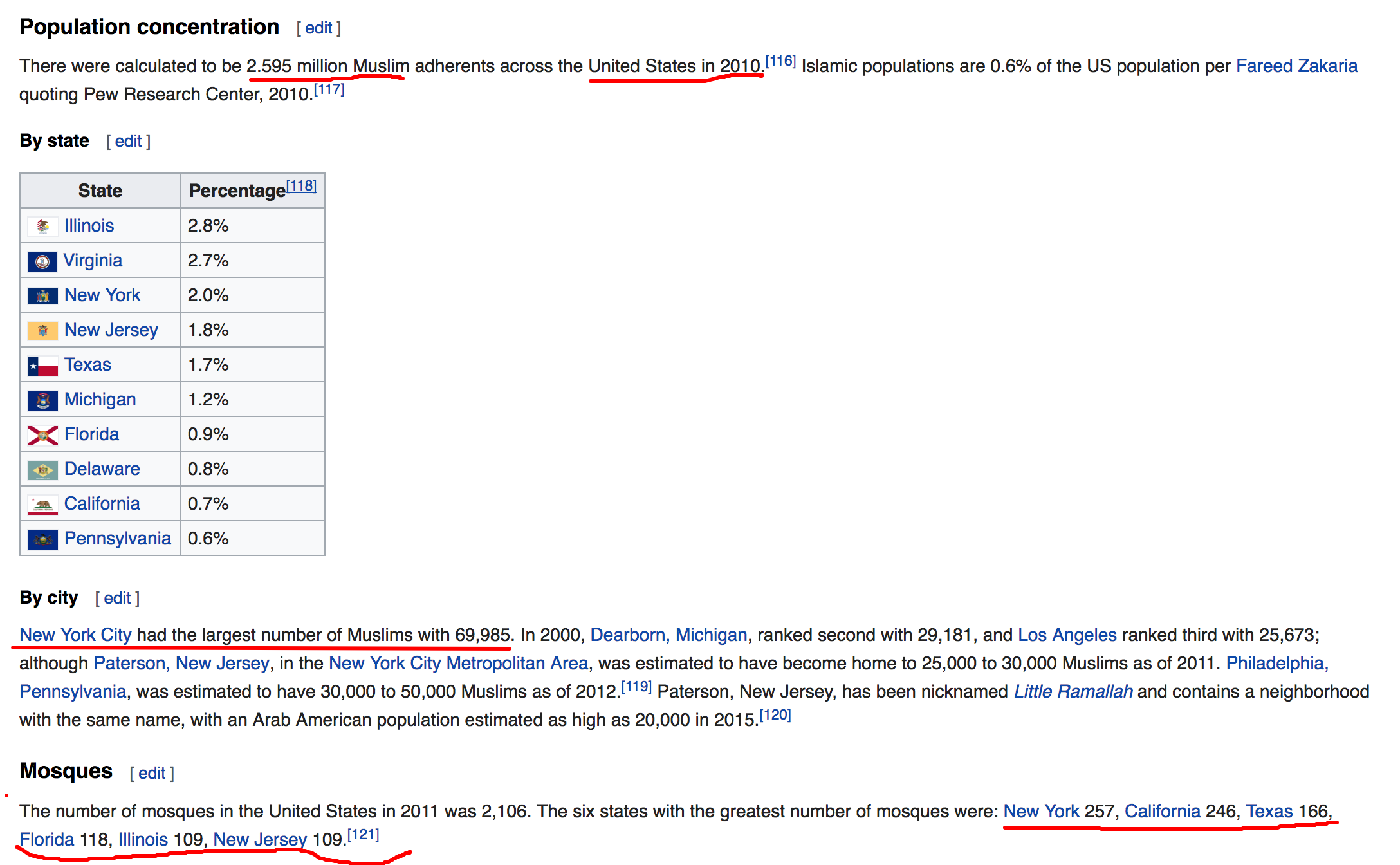The height and width of the screenshot is (865, 1400).
Task: Click the Delaware state flag icon
Action: [42, 470]
